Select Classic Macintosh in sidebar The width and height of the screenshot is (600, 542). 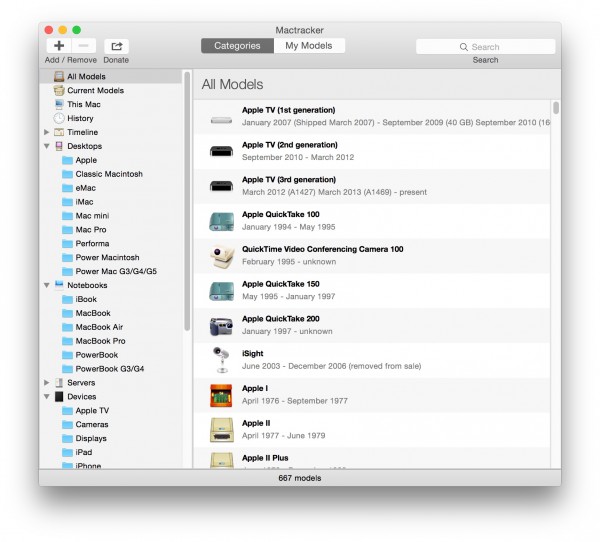point(102,174)
